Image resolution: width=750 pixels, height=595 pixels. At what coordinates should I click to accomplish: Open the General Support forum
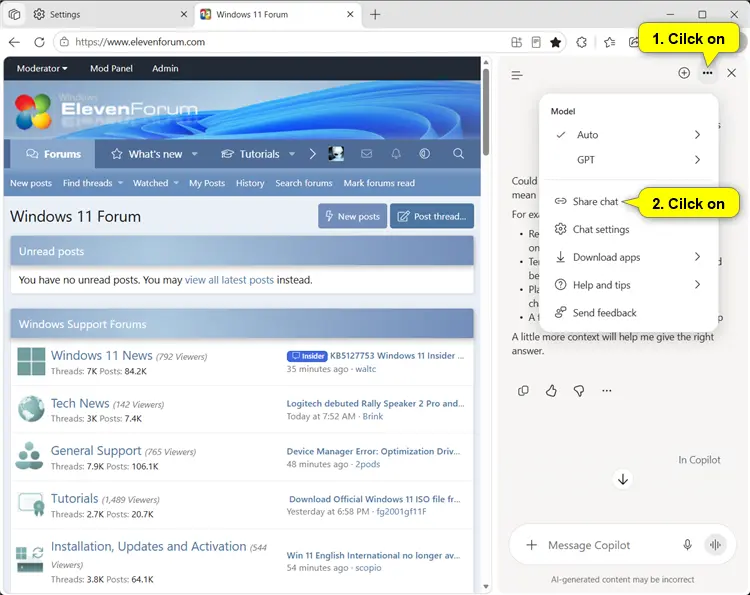(x=96, y=451)
